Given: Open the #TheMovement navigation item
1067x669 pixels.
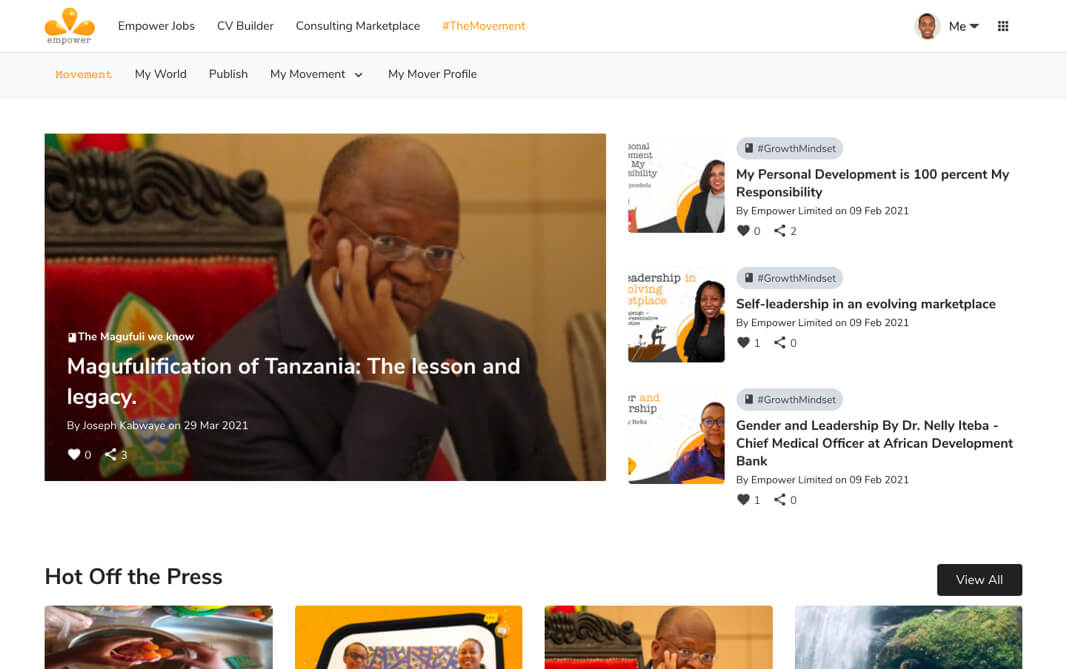Looking at the screenshot, I should [x=484, y=26].
